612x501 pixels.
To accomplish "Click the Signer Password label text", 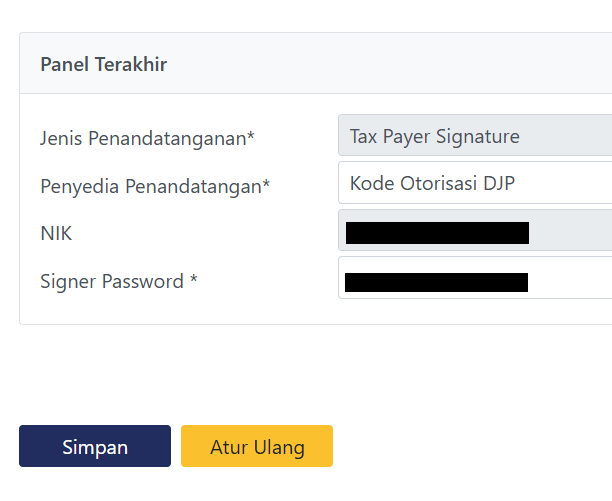I will [x=112, y=282].
